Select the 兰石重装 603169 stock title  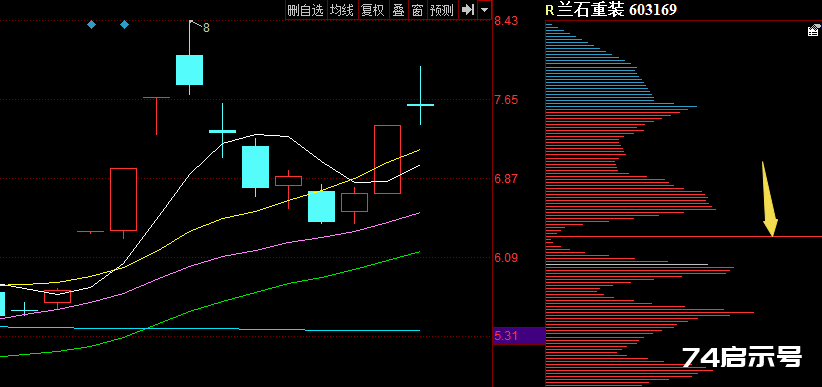click(x=616, y=9)
